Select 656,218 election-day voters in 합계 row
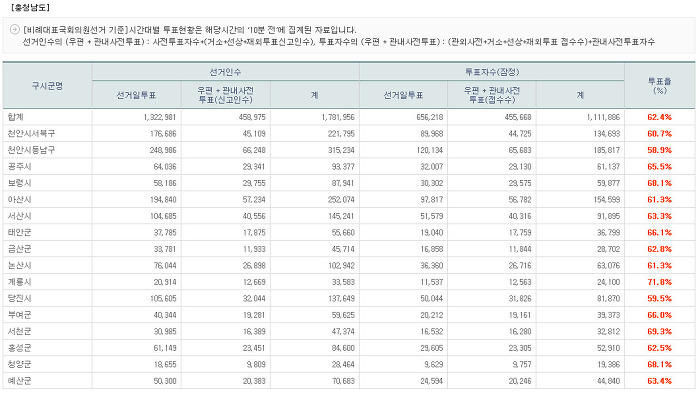Screen dimensions: 700x395 429,117
